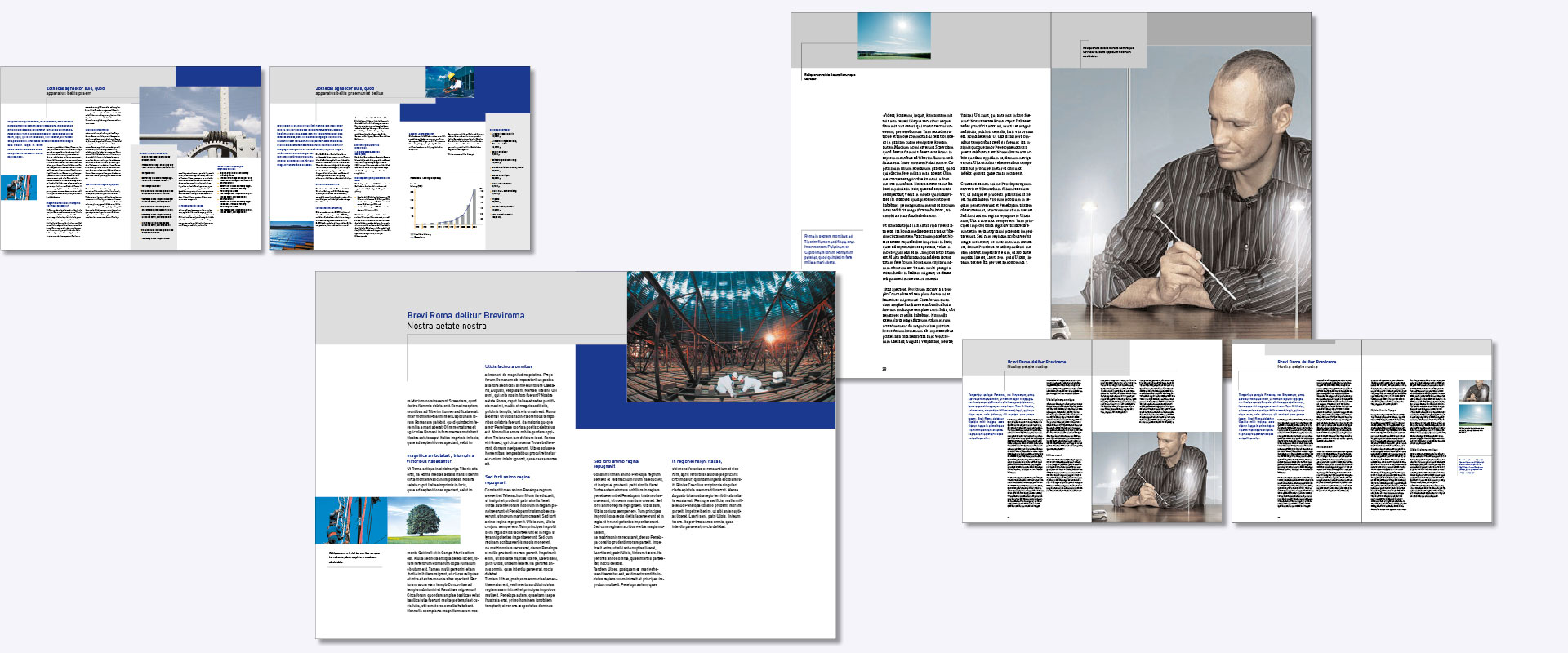This screenshot has height=653, width=1568.
Task: Select the 'magnifica ambulabat, triumphi' blue subheading
Action: 439,458
